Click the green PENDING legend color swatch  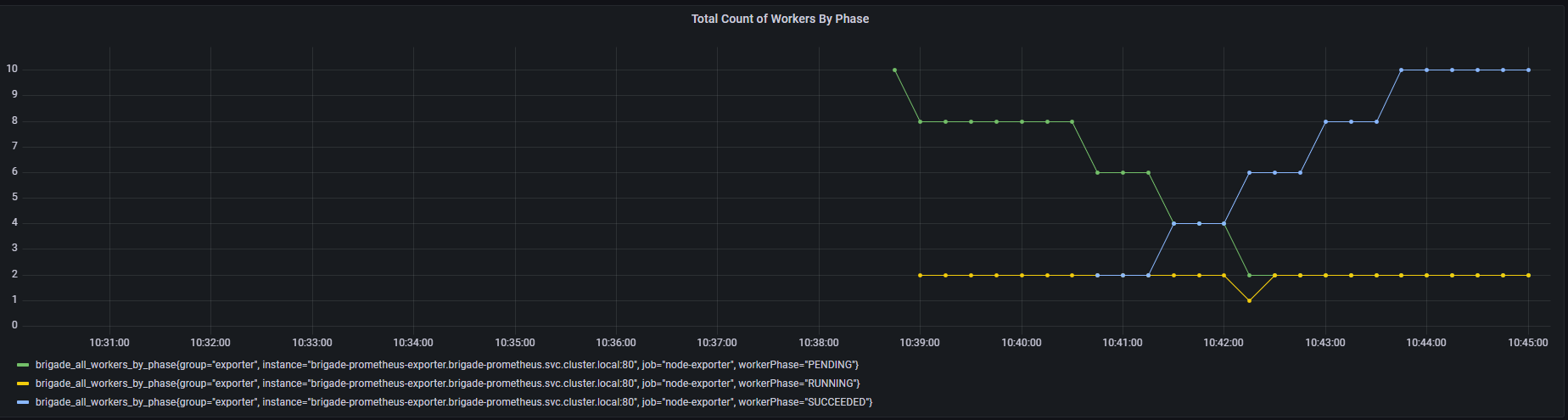point(23,365)
